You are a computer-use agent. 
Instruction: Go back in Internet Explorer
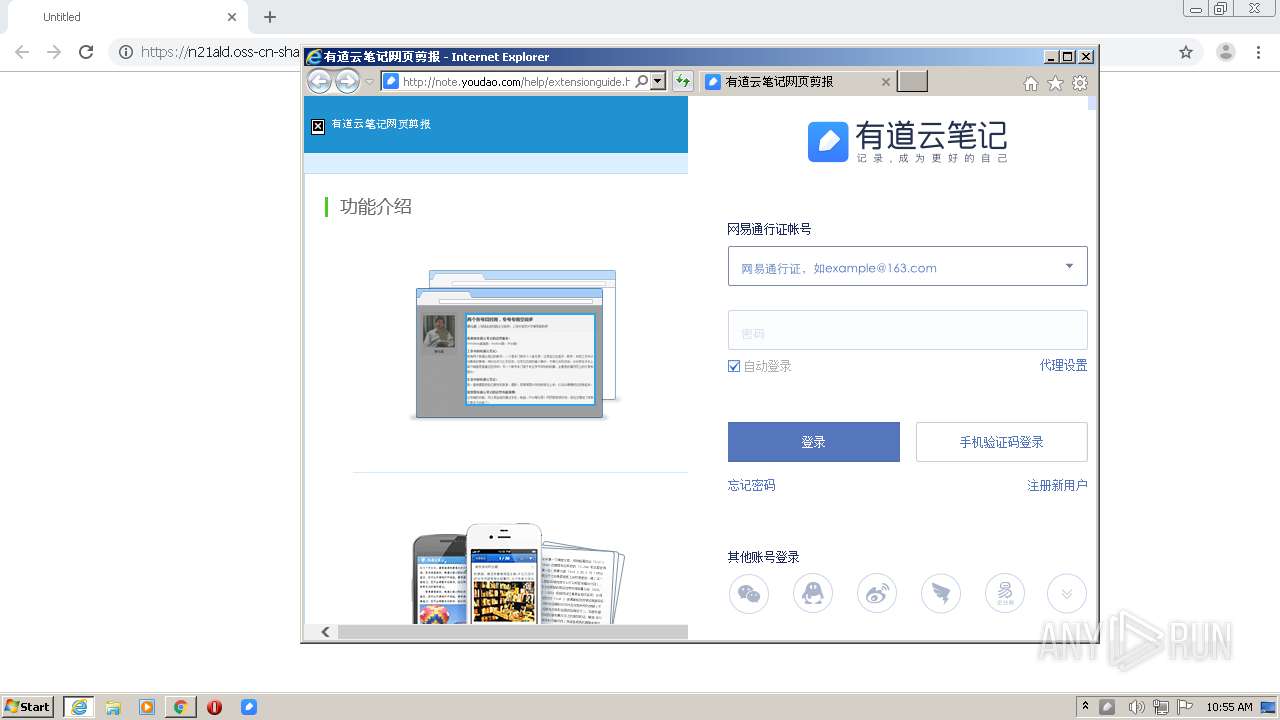tap(319, 82)
